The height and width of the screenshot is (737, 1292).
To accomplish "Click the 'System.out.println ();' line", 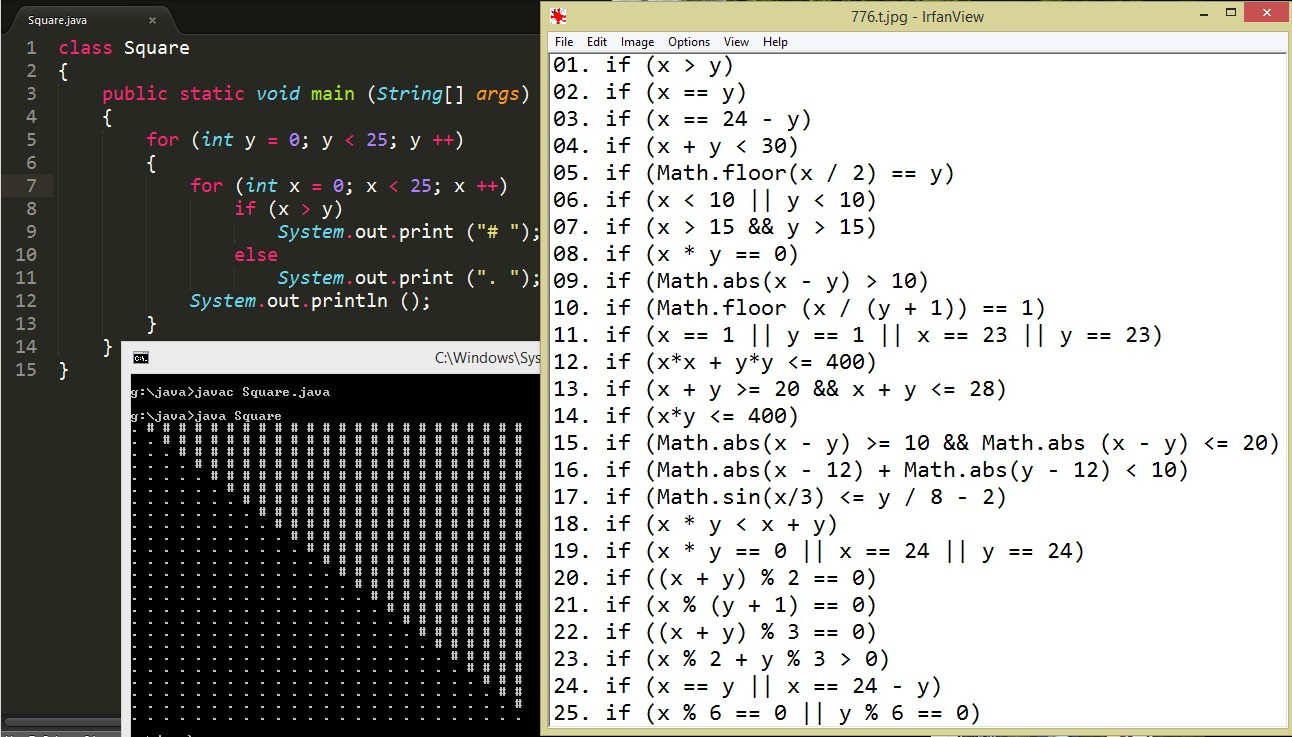I will 310,301.
